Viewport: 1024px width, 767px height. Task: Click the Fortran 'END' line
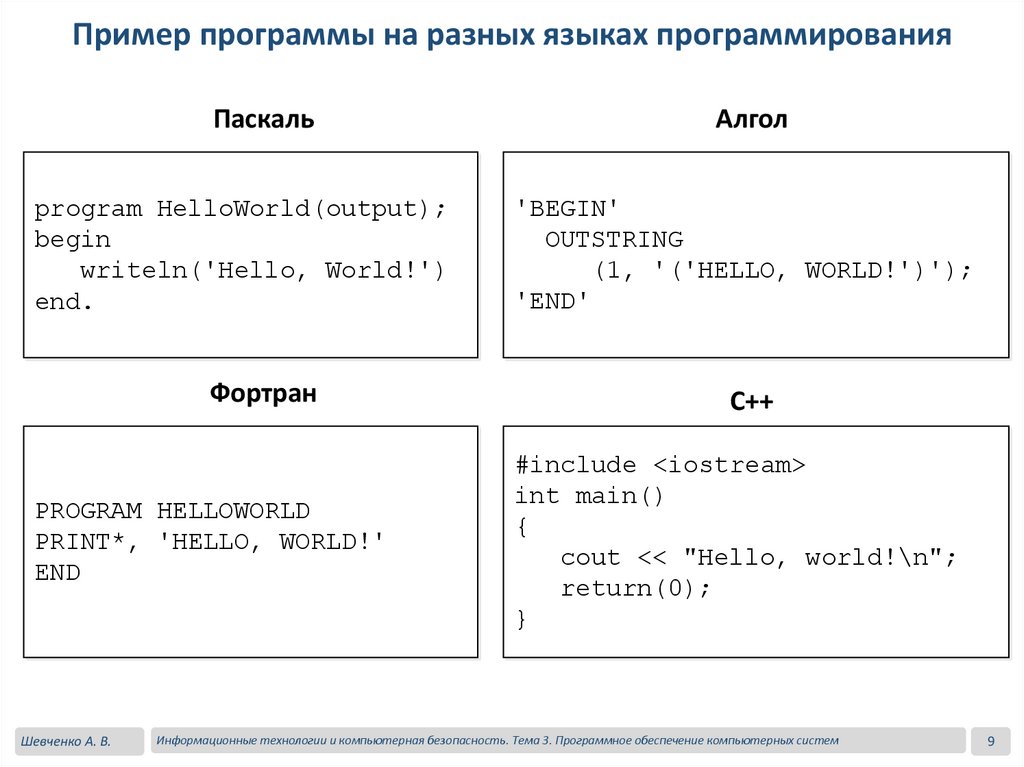(x=57, y=572)
